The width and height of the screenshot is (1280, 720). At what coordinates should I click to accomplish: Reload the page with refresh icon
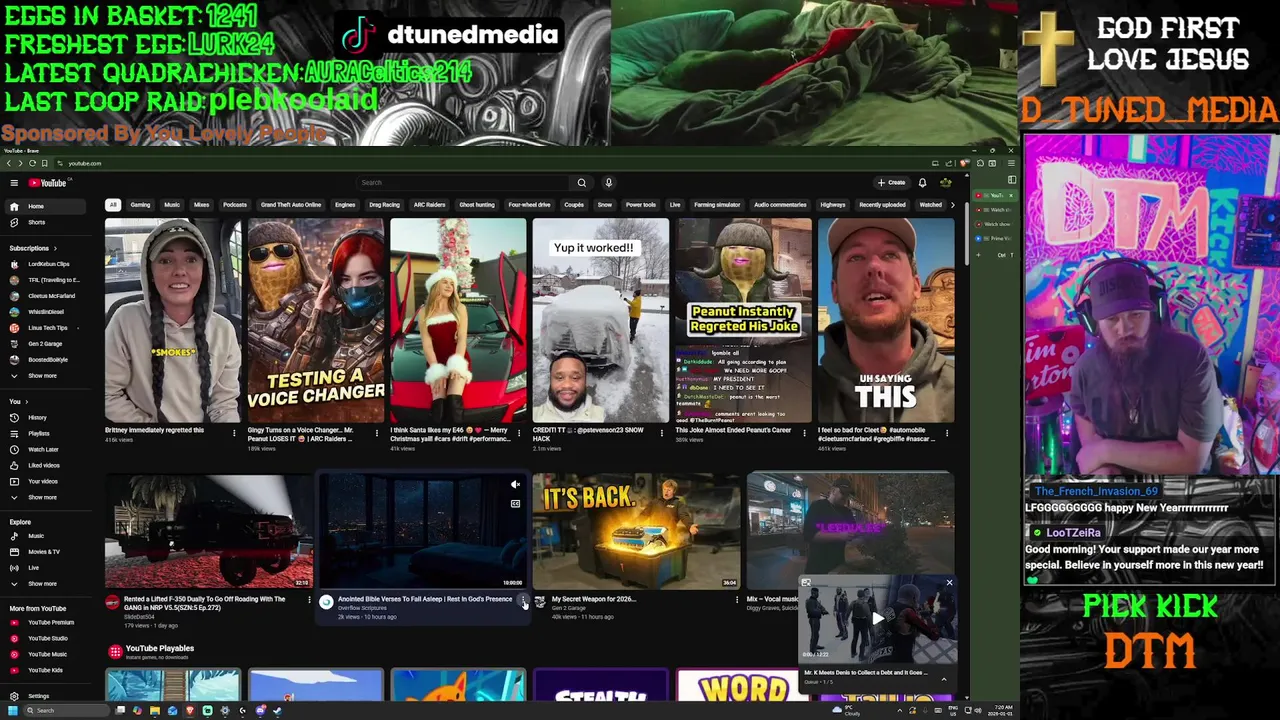point(32,163)
